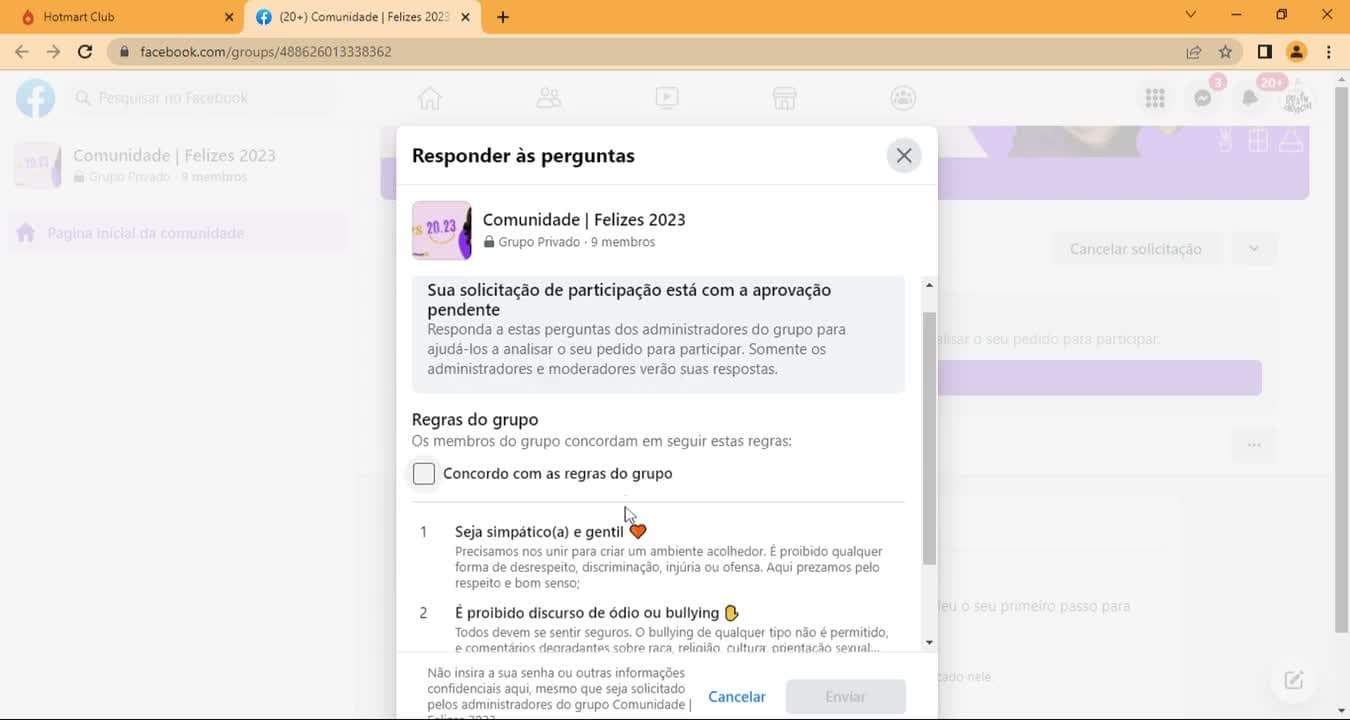Open Chrome tab search chevron
This screenshot has width=1350, height=720.
pyautogui.click(x=1191, y=16)
